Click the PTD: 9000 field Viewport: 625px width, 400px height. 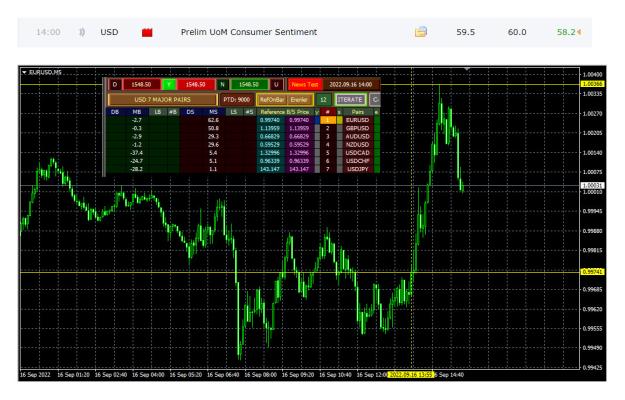(x=237, y=100)
